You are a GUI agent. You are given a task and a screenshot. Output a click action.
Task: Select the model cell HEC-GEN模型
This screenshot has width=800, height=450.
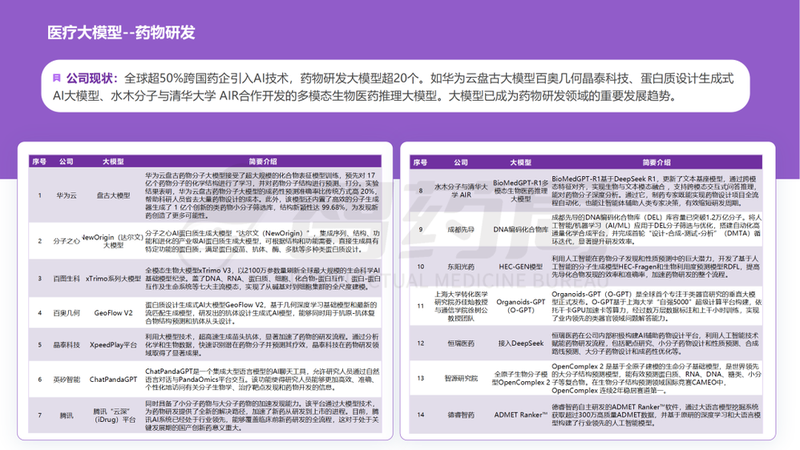pos(520,266)
